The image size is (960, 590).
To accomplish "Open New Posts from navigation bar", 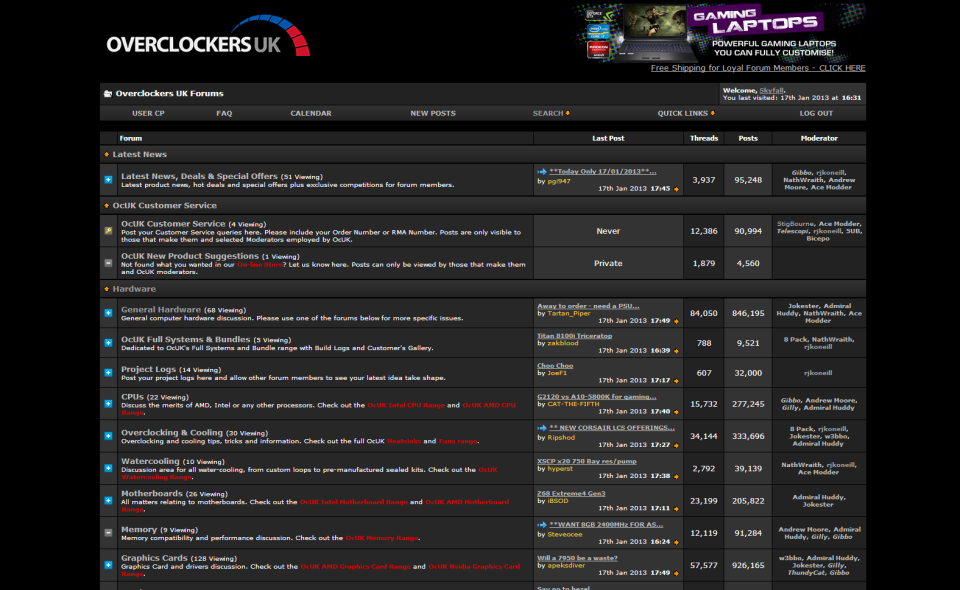I will tap(433, 113).
